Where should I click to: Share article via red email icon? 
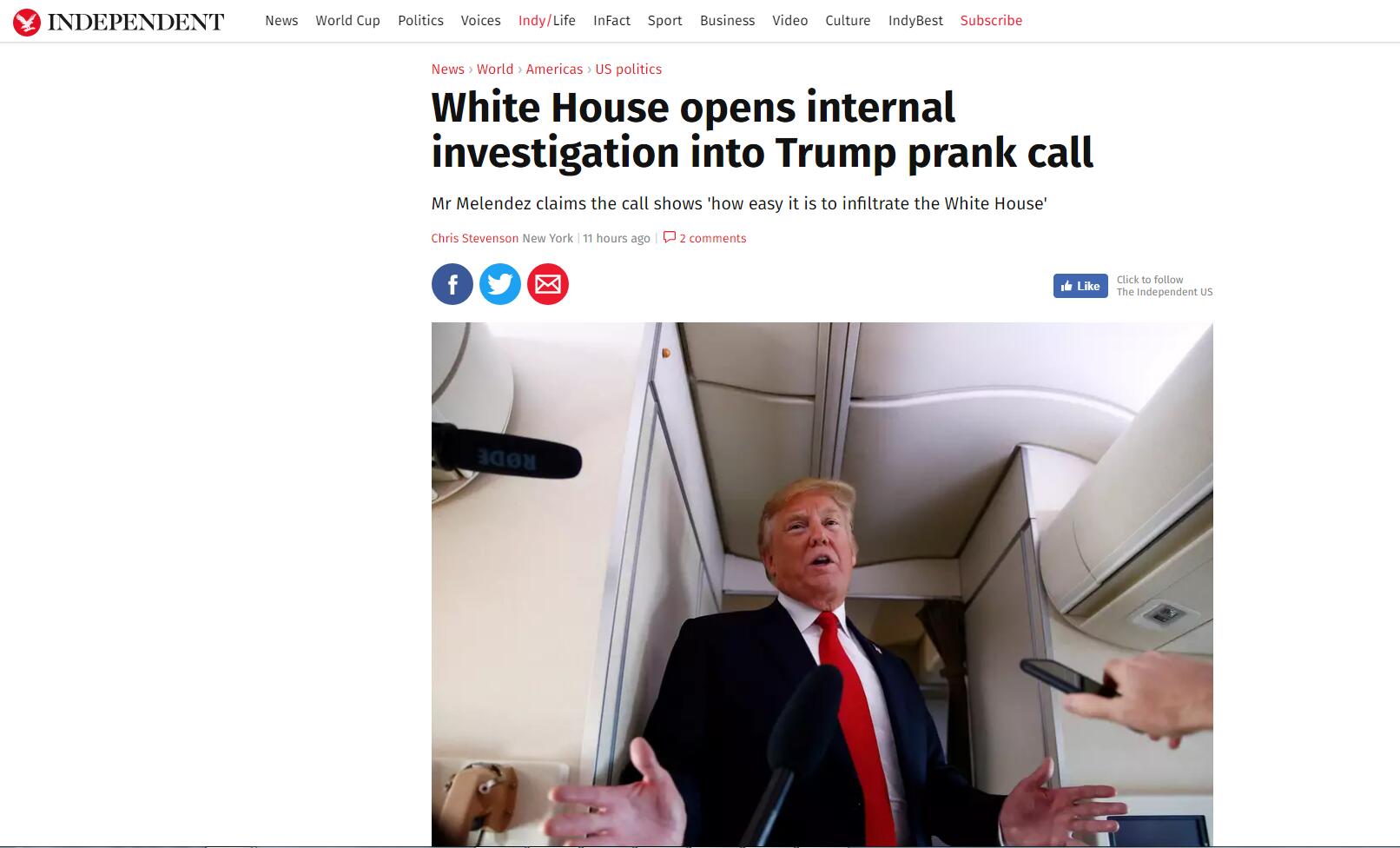point(548,284)
